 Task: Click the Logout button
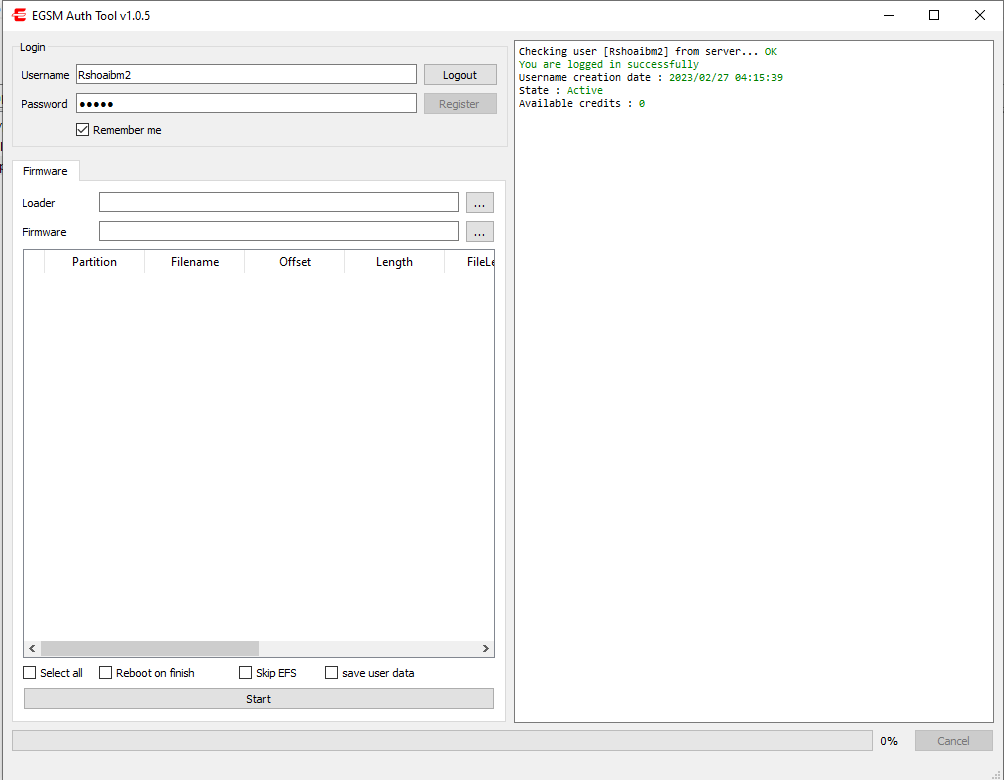pyautogui.click(x=459, y=74)
